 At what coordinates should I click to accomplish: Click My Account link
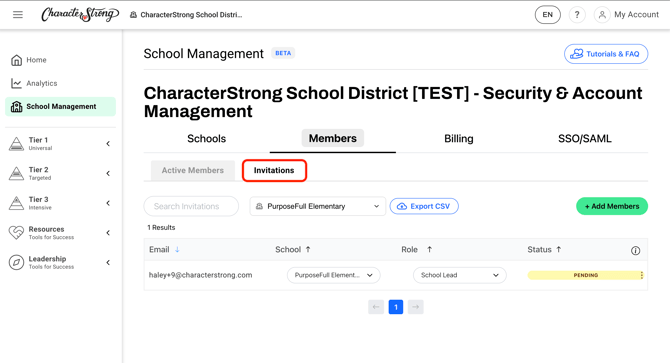(x=636, y=15)
